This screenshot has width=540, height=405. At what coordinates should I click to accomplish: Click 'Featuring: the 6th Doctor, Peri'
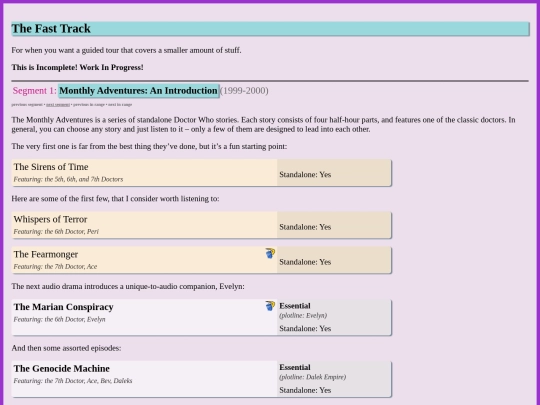pos(56,231)
